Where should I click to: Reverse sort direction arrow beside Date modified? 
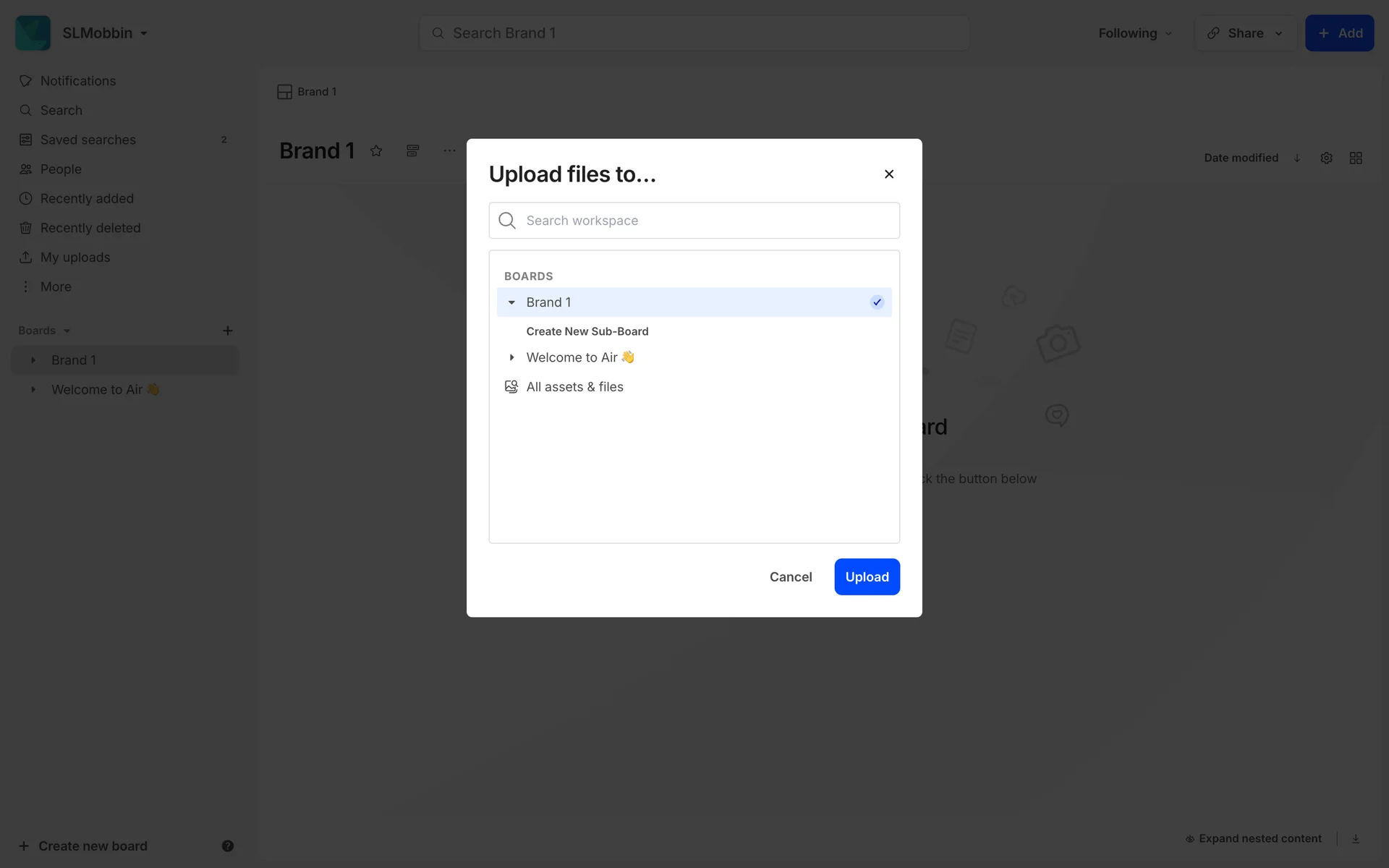pos(1297,158)
